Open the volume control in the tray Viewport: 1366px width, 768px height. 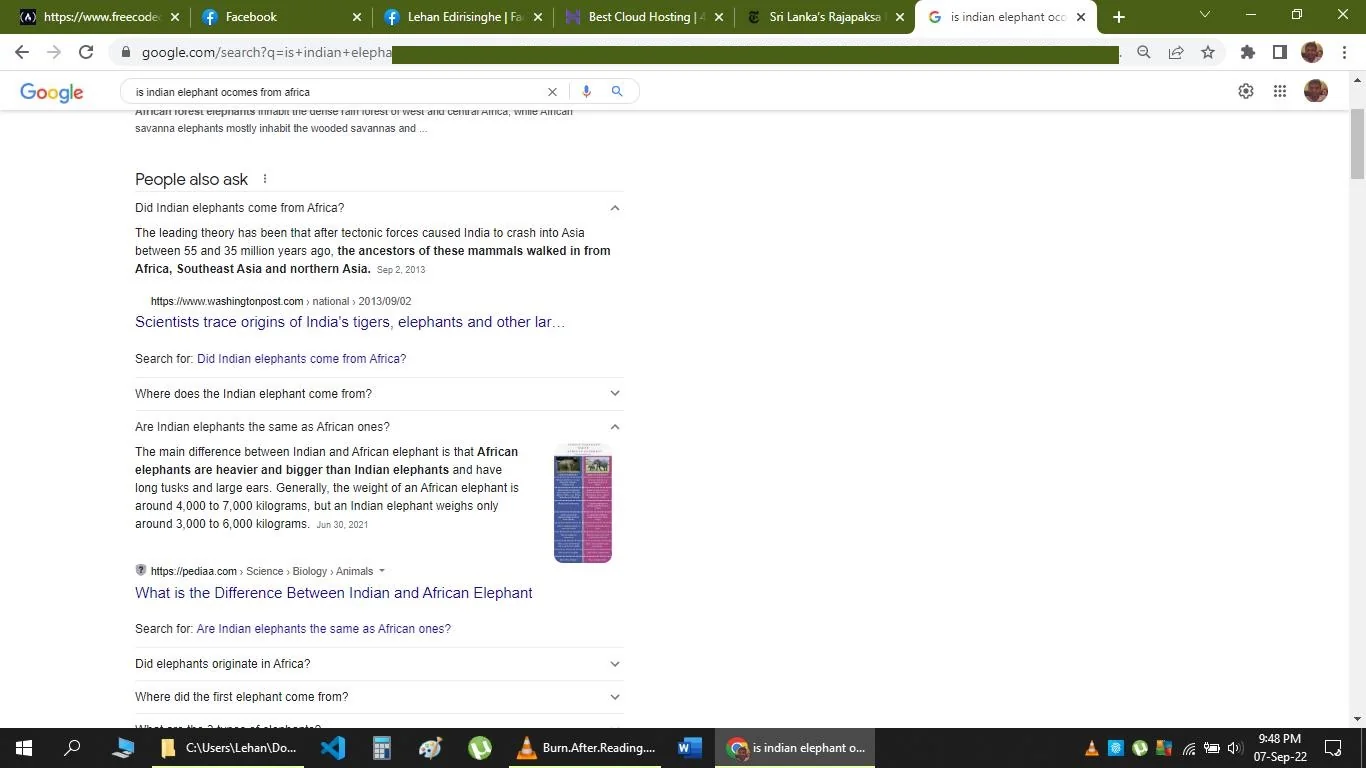coord(1234,748)
